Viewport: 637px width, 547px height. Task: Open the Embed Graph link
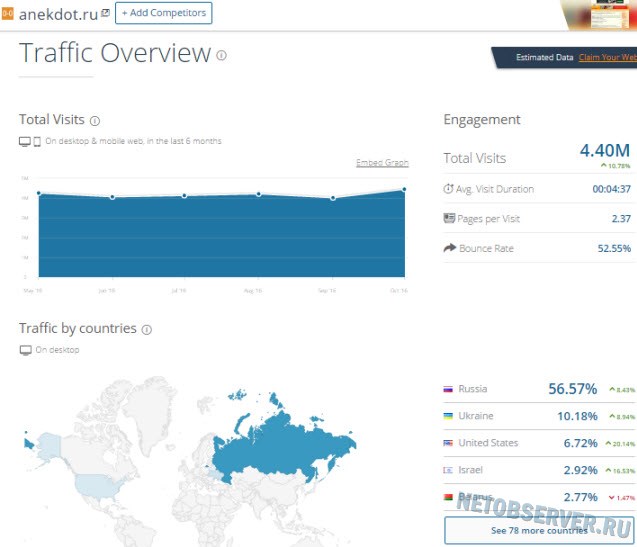[x=382, y=163]
